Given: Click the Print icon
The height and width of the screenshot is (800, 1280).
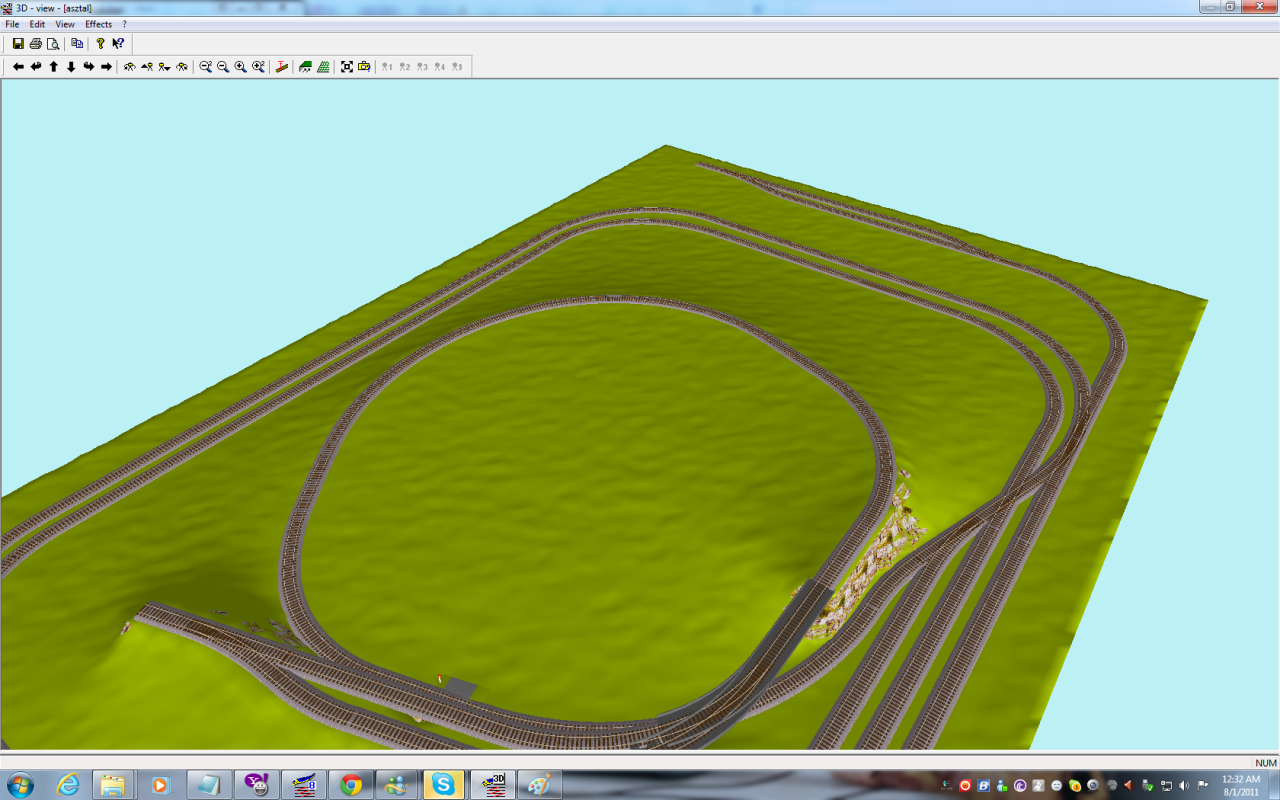Looking at the screenshot, I should pos(36,44).
